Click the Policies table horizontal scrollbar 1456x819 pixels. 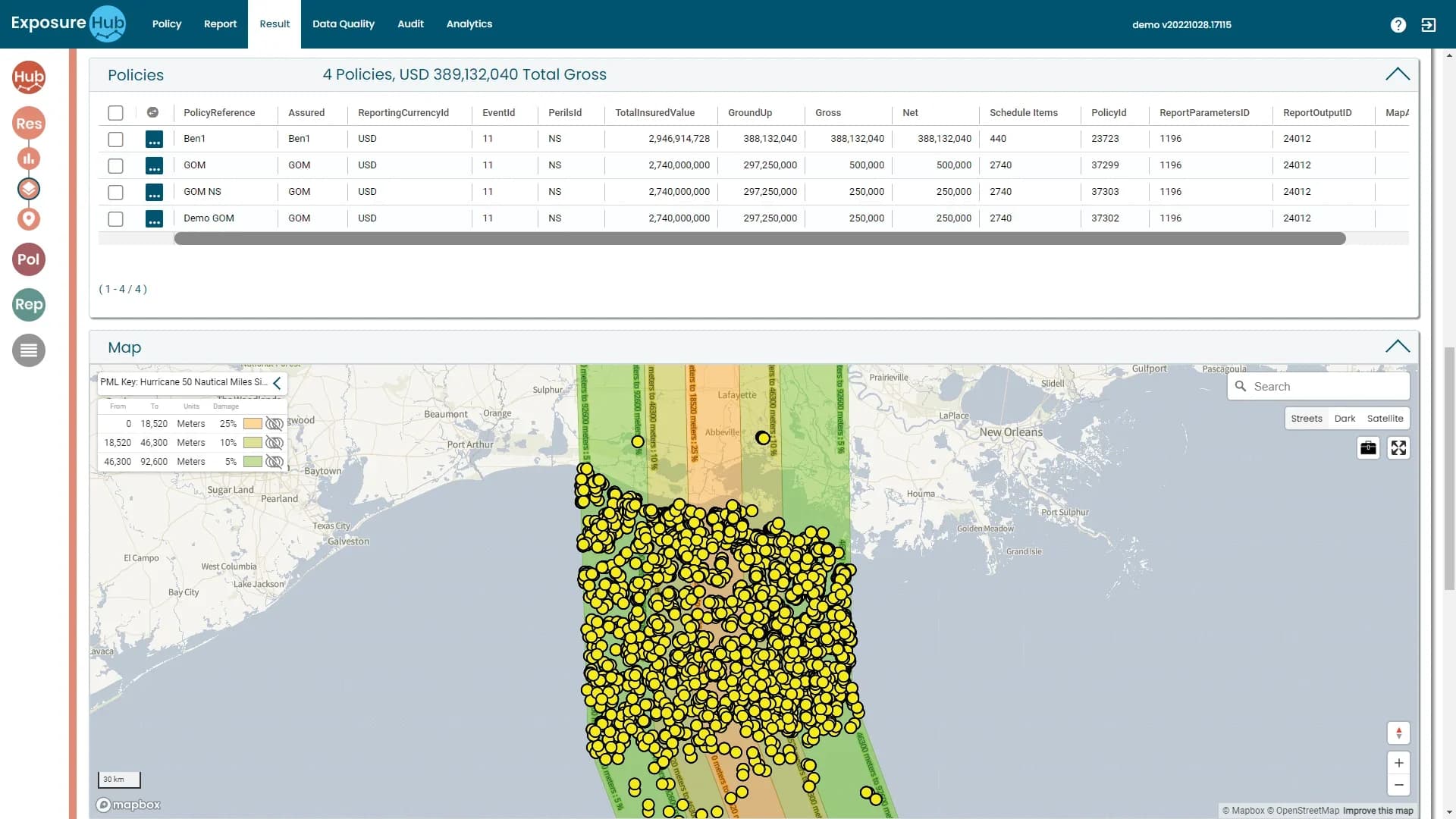pyautogui.click(x=760, y=239)
